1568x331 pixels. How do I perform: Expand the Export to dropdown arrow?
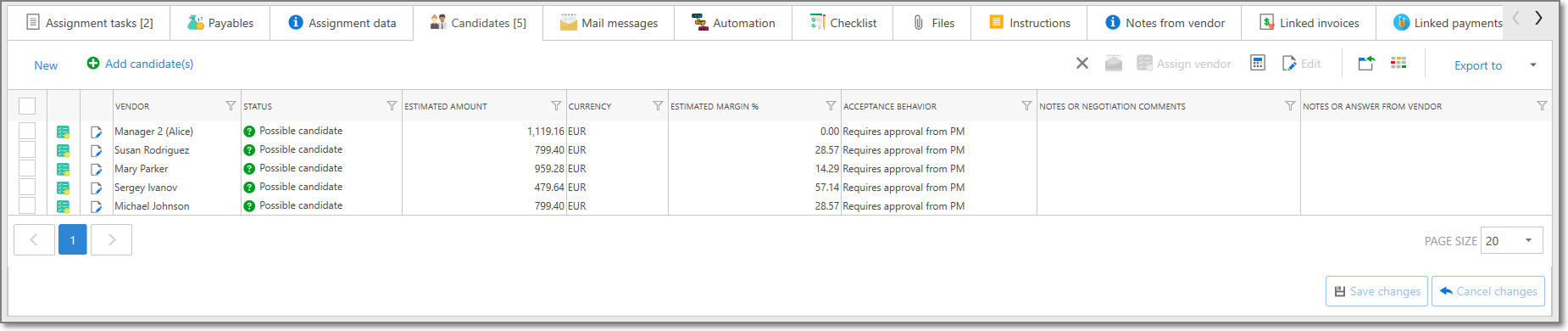[1533, 65]
